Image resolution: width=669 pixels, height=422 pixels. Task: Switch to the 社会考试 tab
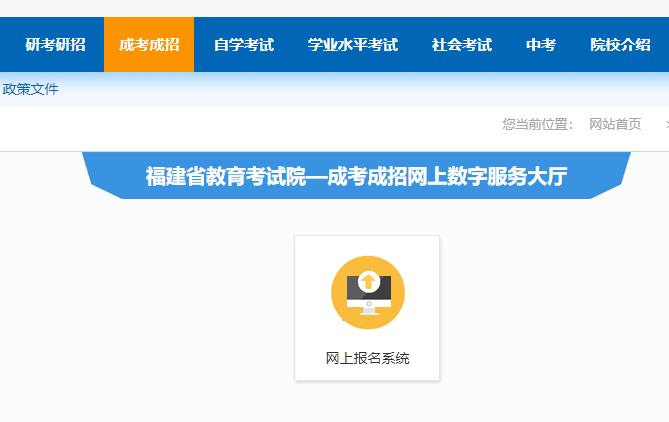462,45
